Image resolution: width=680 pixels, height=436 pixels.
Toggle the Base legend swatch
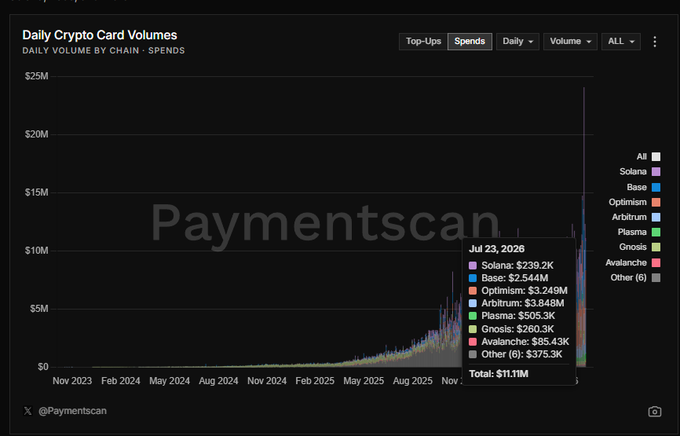tap(656, 187)
